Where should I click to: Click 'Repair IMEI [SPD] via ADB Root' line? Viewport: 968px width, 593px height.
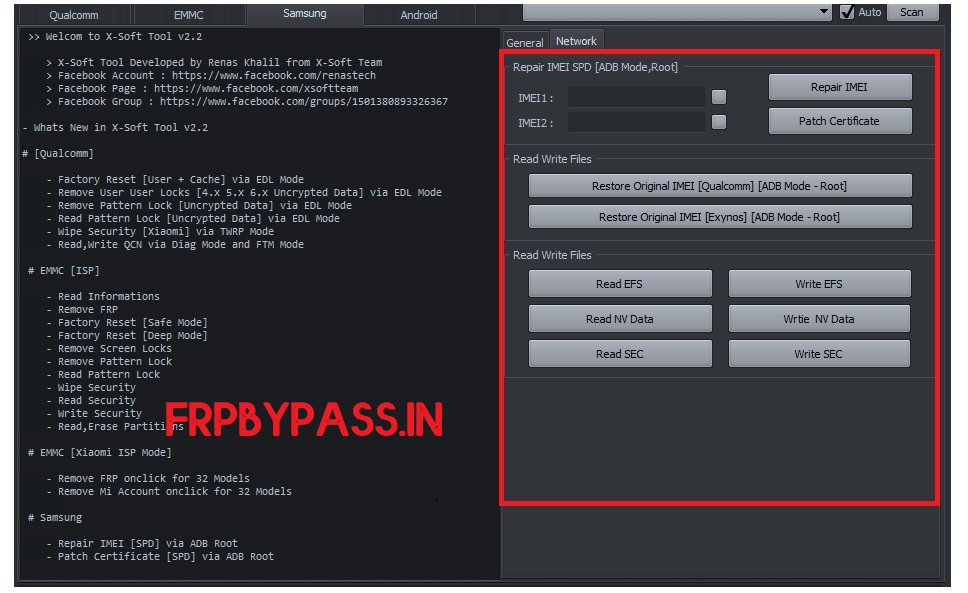[x=142, y=543]
